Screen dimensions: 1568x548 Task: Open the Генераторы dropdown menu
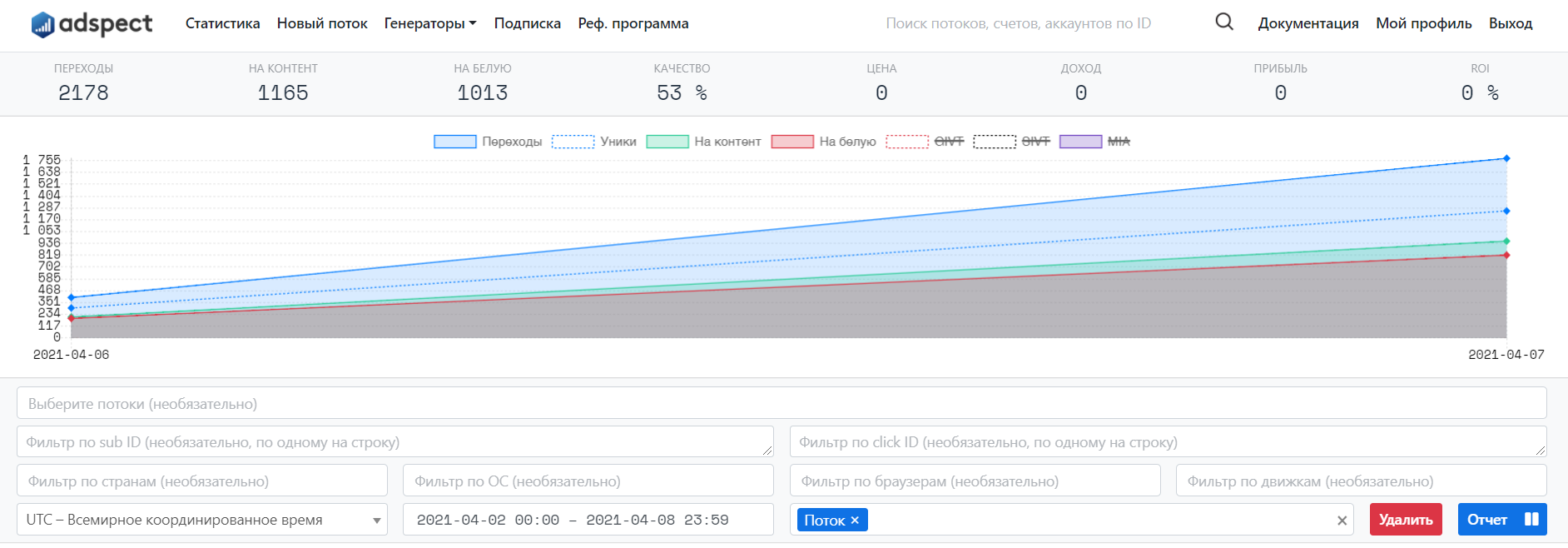(x=430, y=23)
